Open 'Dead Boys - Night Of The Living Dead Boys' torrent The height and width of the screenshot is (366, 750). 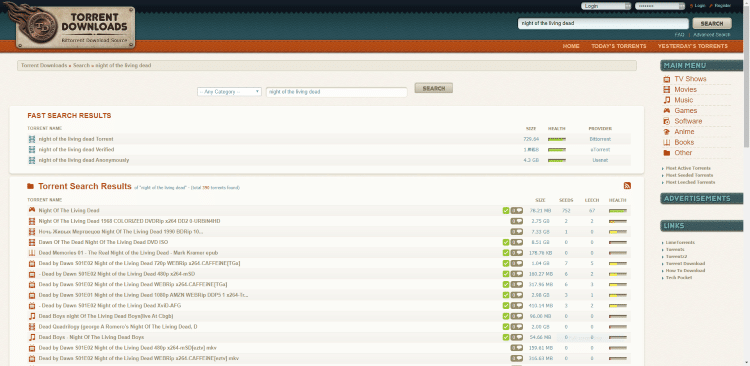coord(91,337)
